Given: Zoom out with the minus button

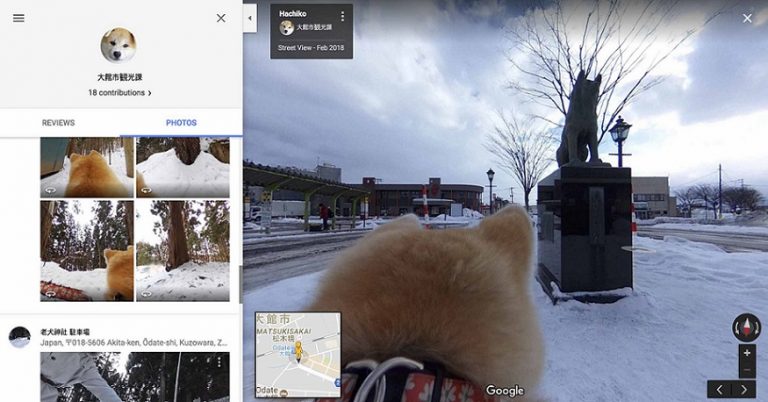Looking at the screenshot, I should click(746, 369).
